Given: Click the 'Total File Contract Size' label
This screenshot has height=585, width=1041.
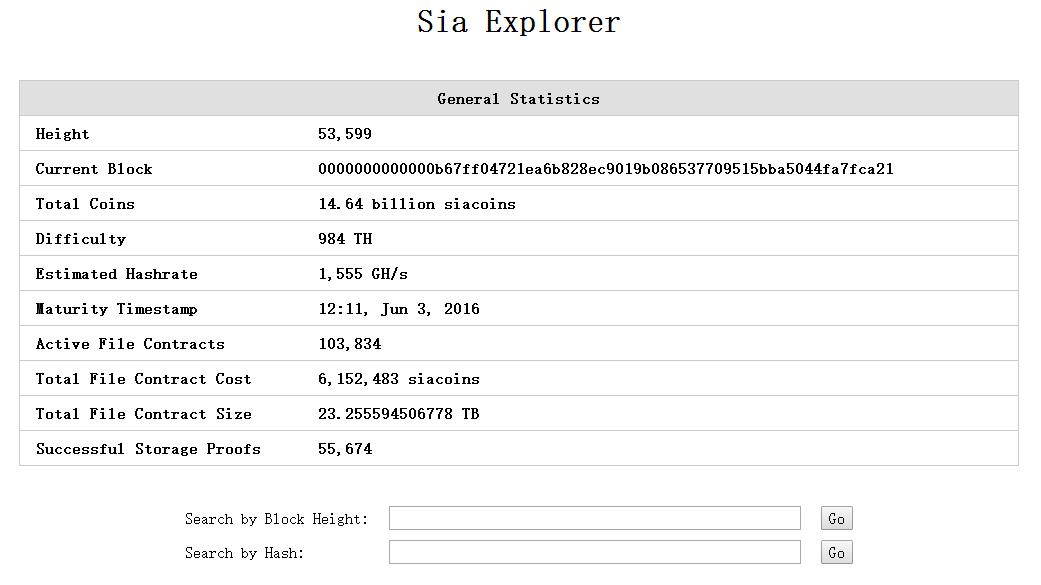Looking at the screenshot, I should pos(143,414).
